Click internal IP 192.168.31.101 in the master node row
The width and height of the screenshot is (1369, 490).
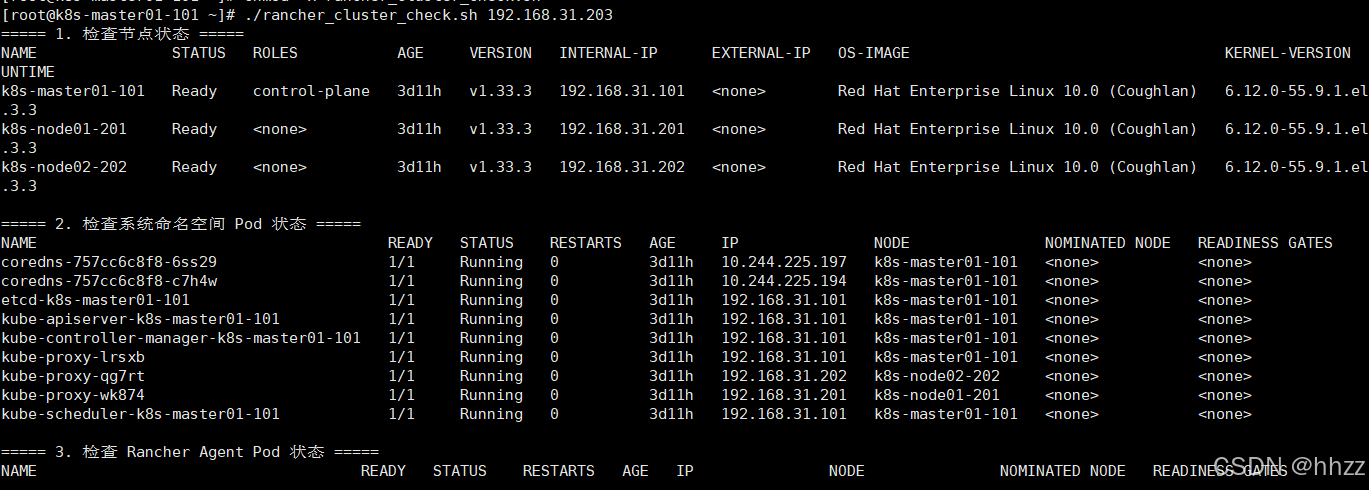coord(622,91)
